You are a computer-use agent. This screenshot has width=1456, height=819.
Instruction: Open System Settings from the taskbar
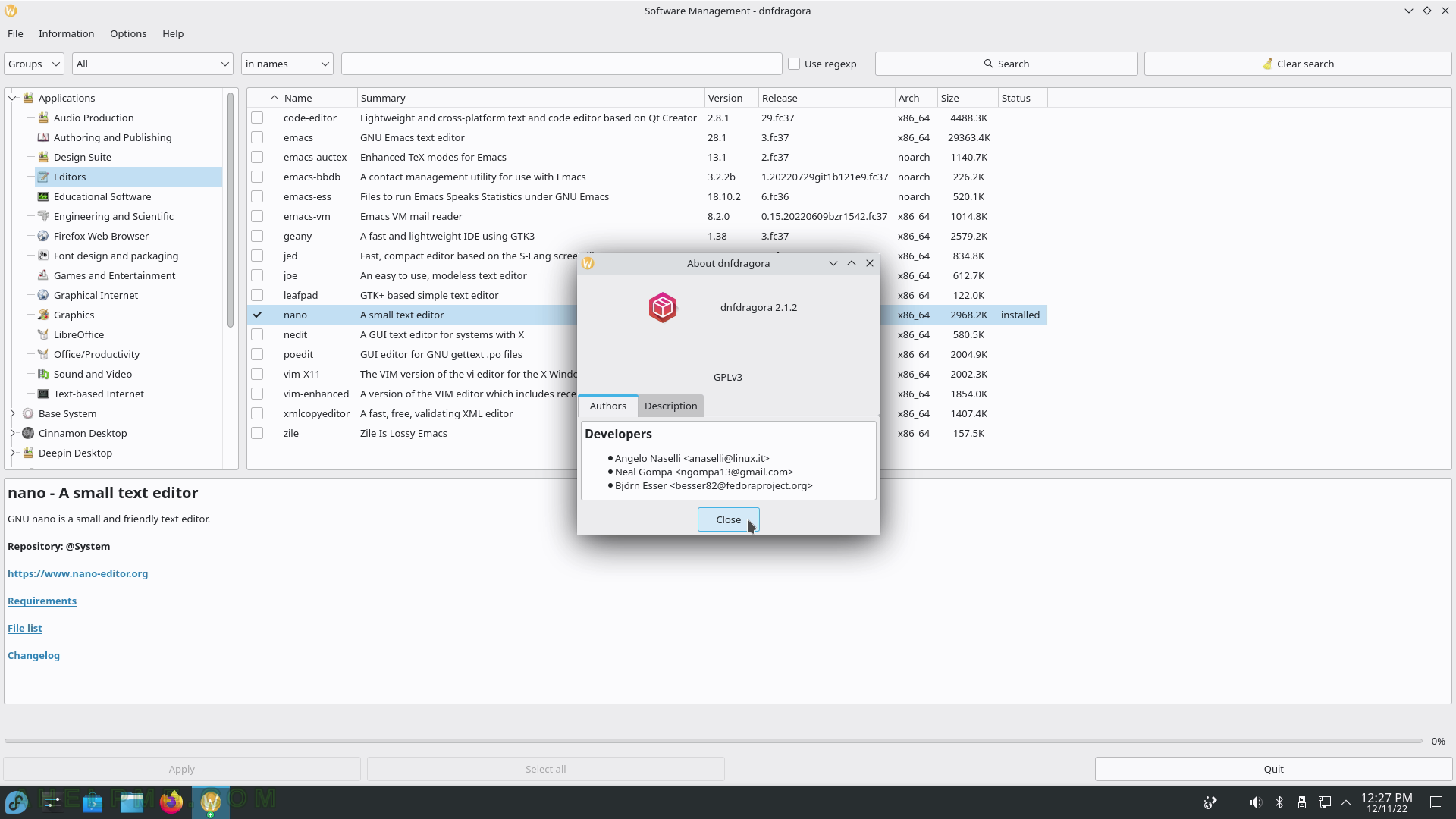53,802
